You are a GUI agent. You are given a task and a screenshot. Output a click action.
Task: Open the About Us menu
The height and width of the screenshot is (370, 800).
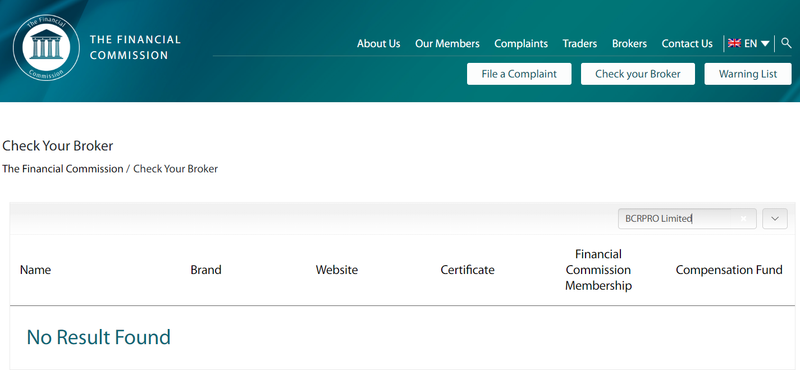379,44
